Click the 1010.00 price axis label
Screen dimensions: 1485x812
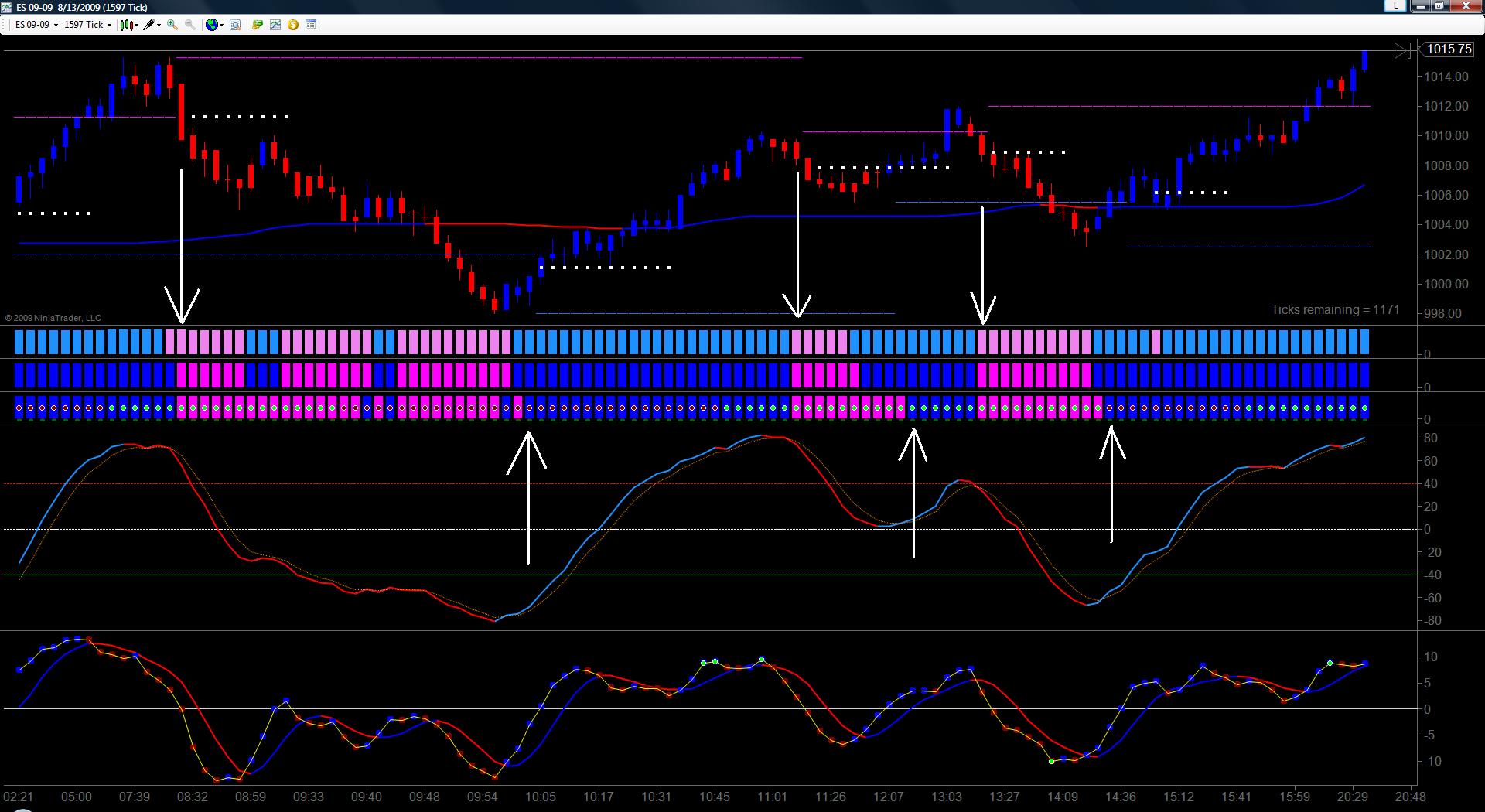tap(1446, 136)
